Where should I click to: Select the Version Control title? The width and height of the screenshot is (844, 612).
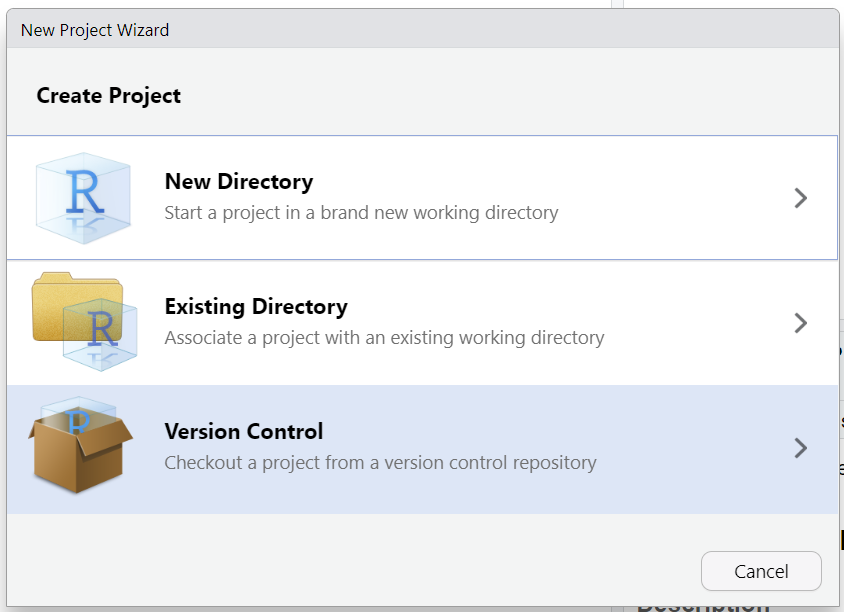[x=244, y=432]
